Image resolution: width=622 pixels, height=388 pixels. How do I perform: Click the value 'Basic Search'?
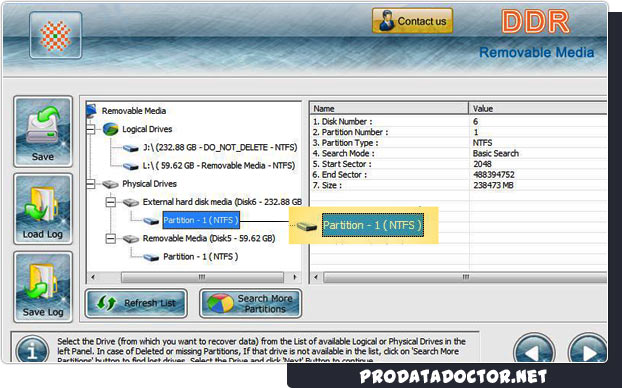click(495, 154)
